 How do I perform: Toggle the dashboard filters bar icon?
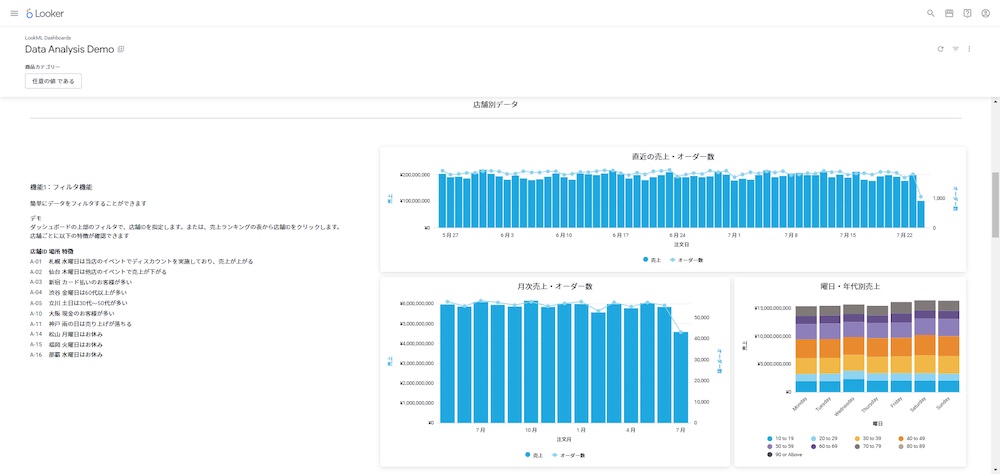pos(955,48)
